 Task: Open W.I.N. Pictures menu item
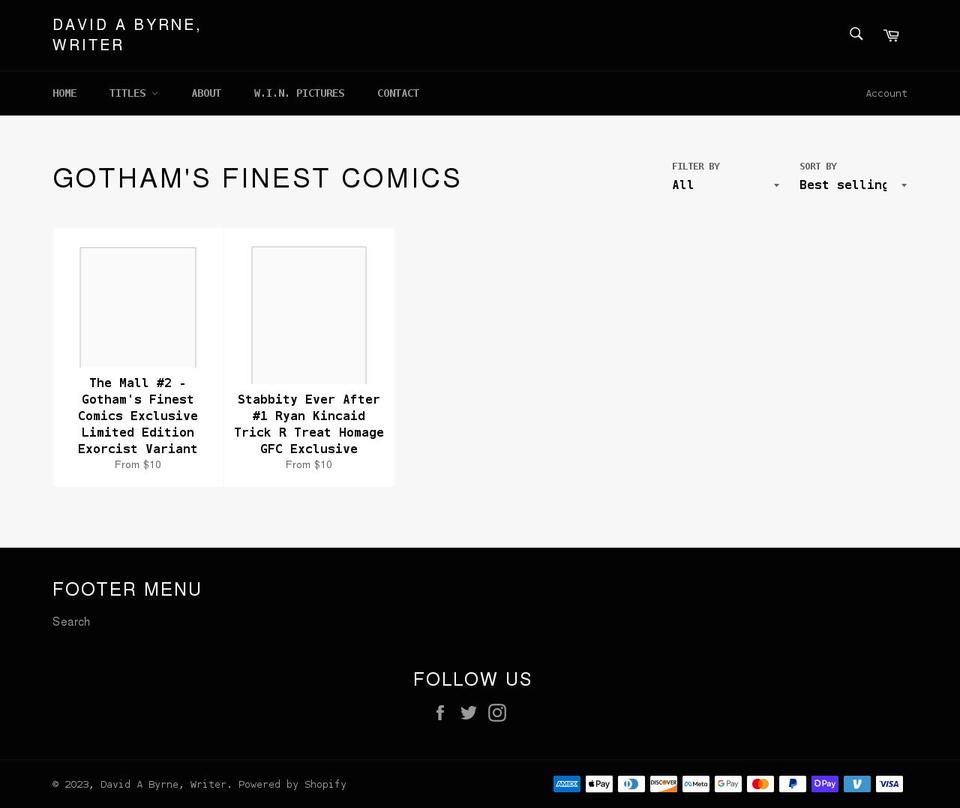299,93
